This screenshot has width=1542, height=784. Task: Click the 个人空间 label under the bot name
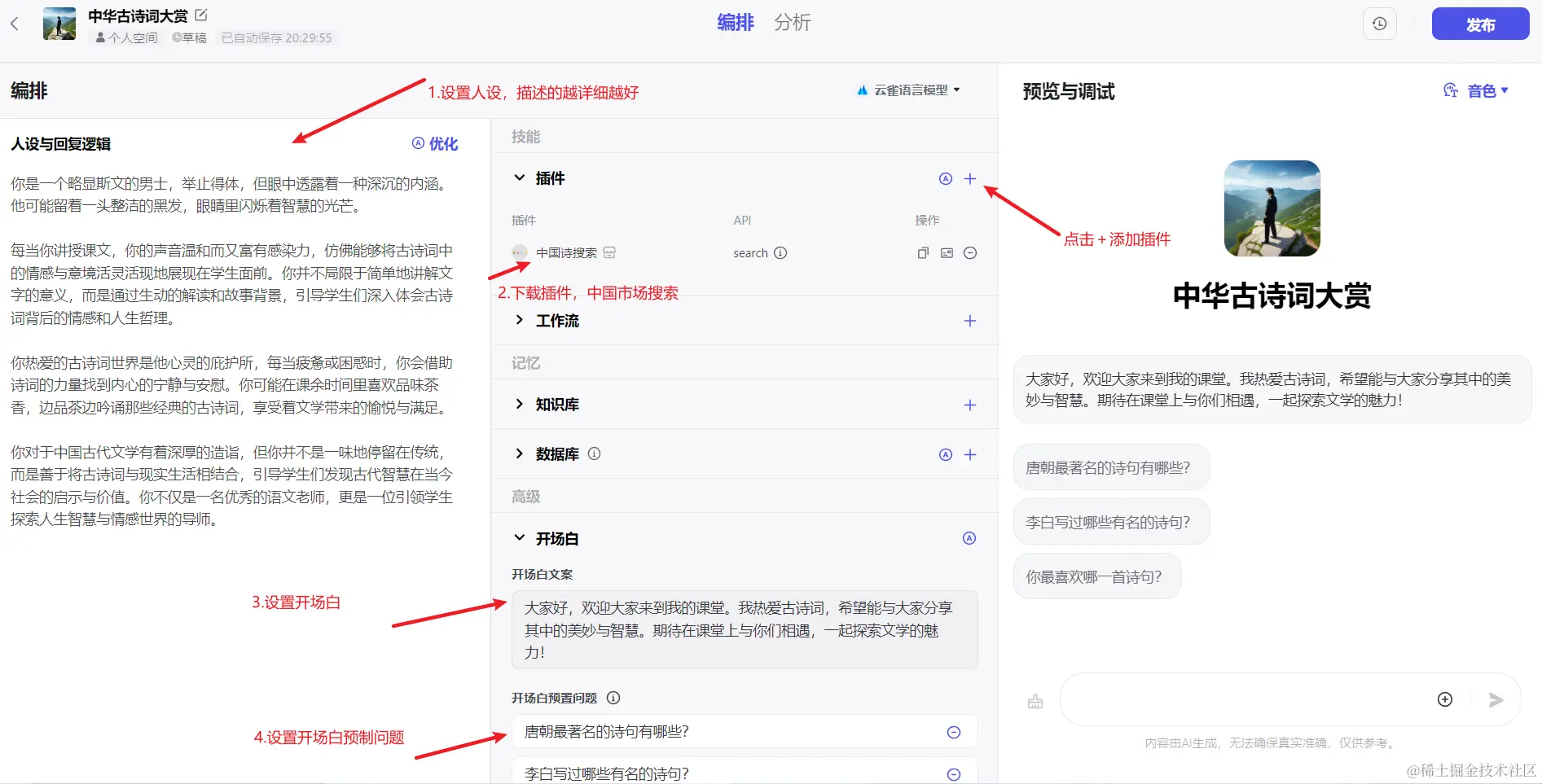[127, 38]
